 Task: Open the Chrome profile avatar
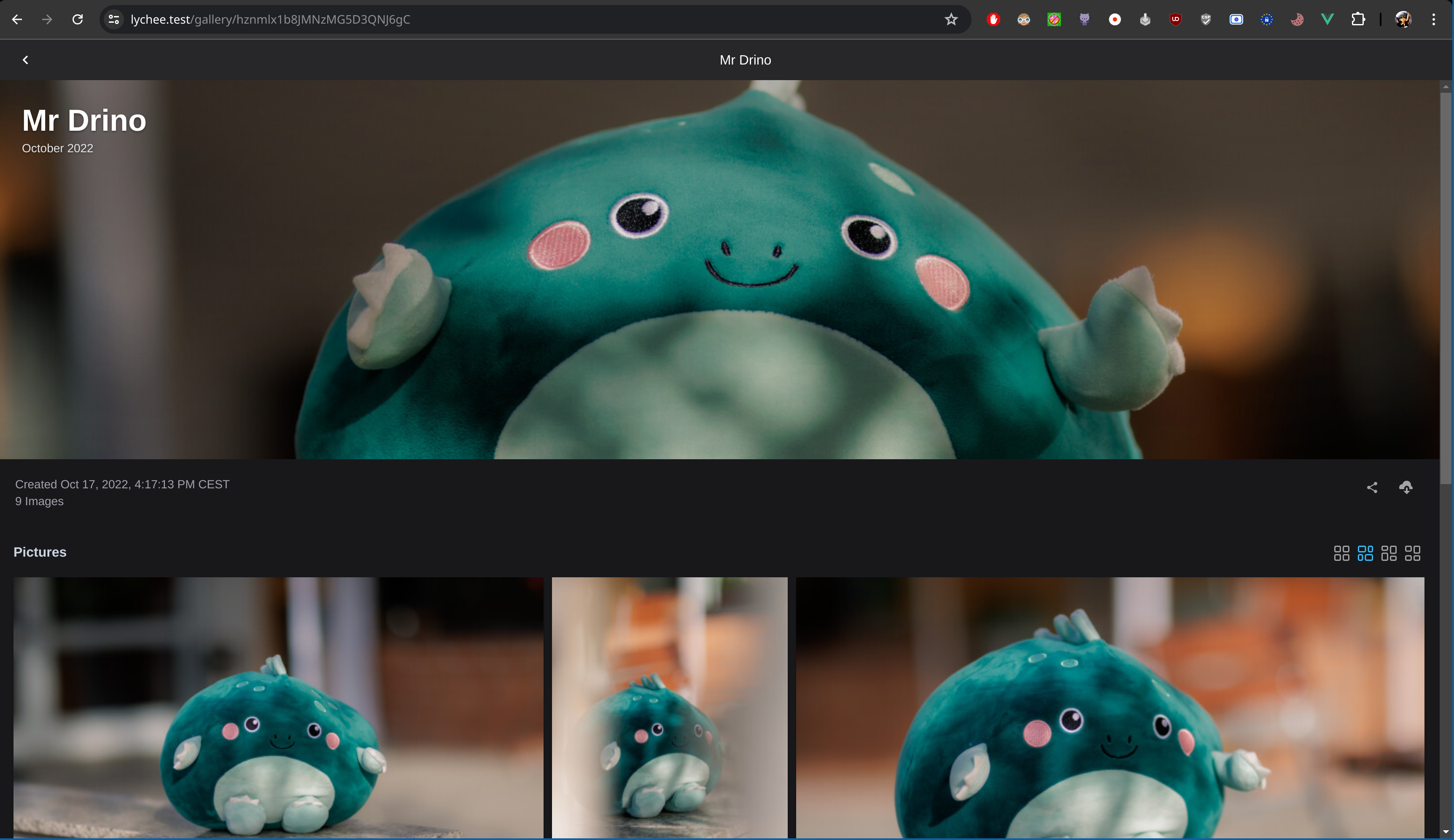[x=1403, y=20]
